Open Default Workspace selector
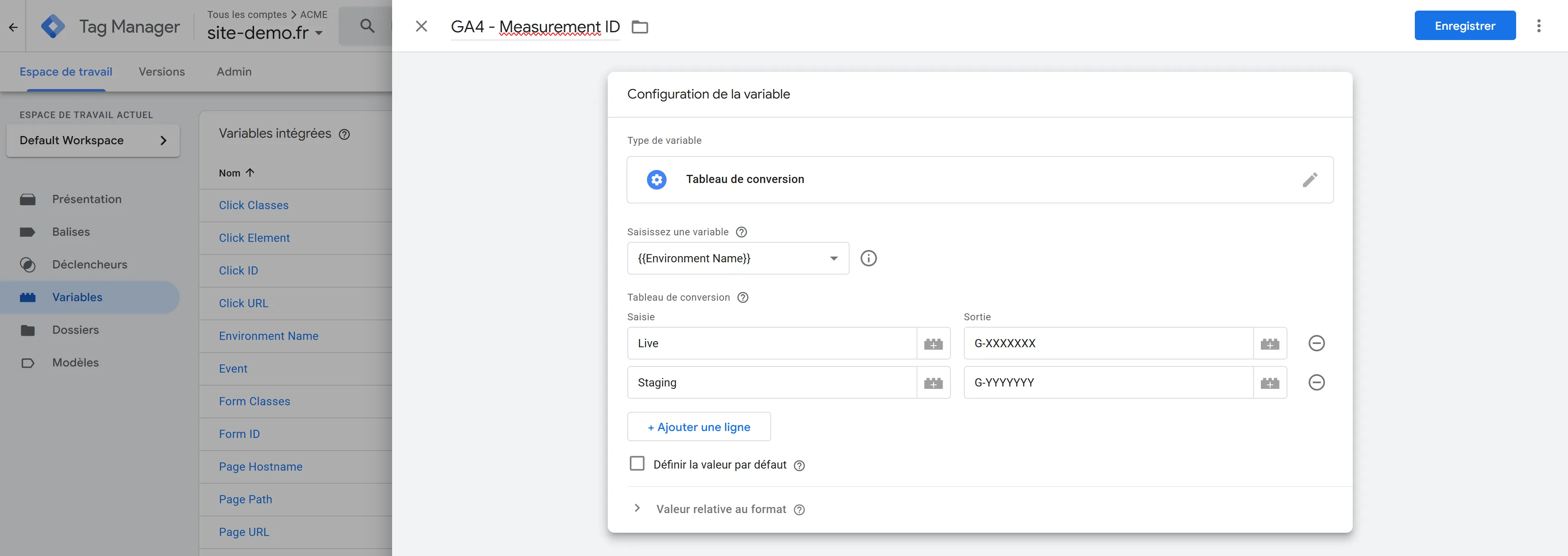This screenshot has height=556, width=1568. [93, 141]
